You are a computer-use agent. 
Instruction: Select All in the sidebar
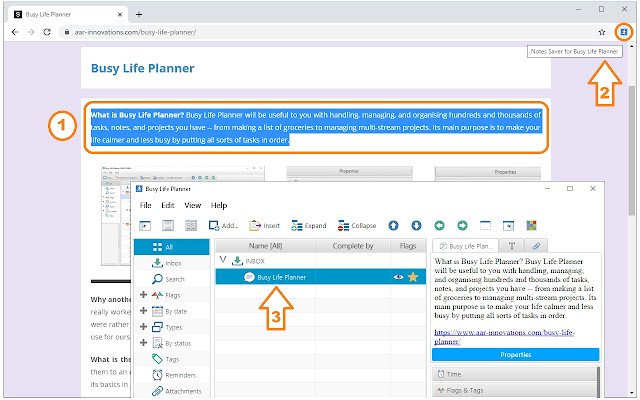pyautogui.click(x=172, y=247)
